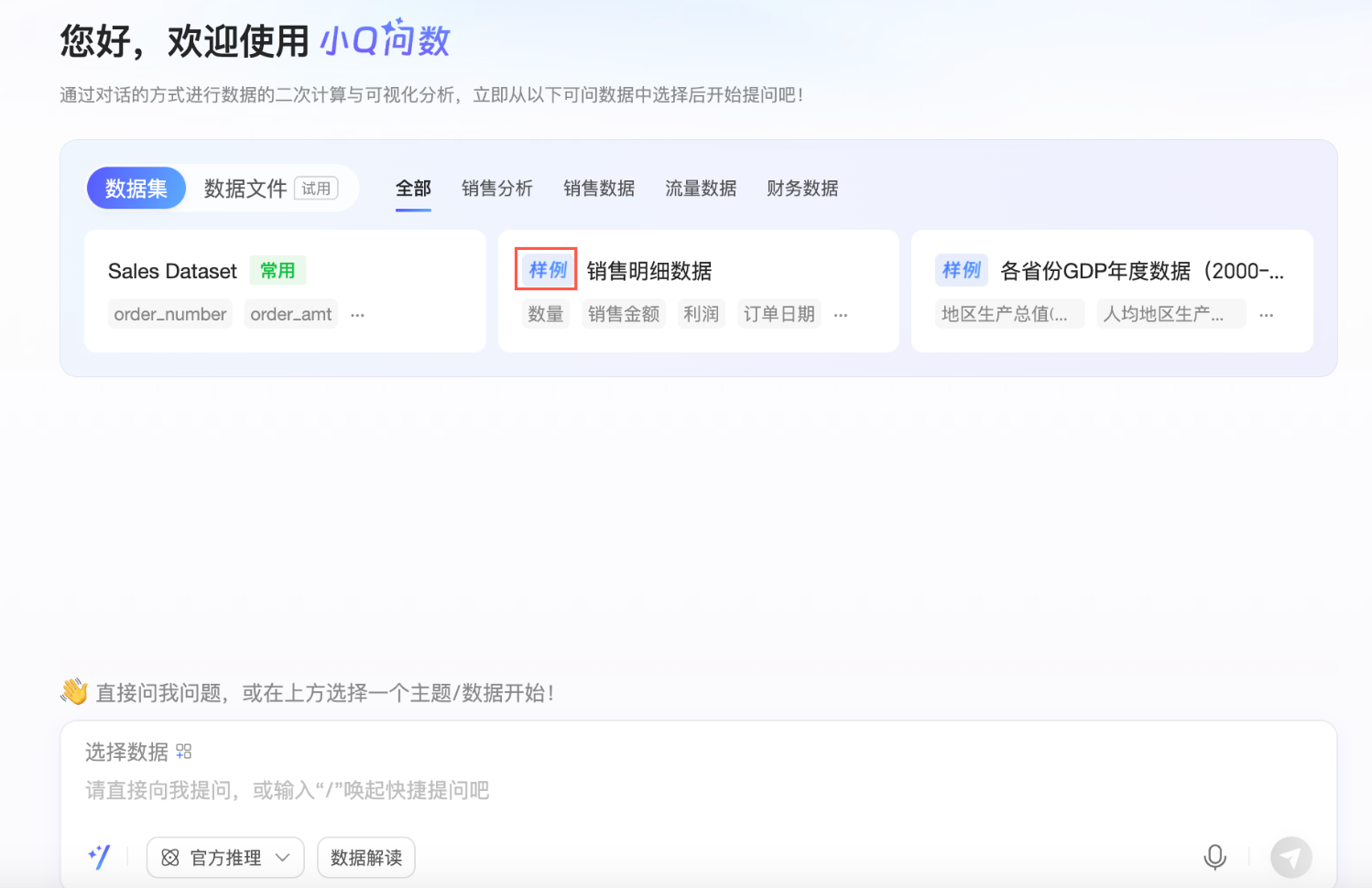Open the 官方推理 dropdown
Image resolution: width=1372 pixels, height=888 pixels.
(225, 858)
